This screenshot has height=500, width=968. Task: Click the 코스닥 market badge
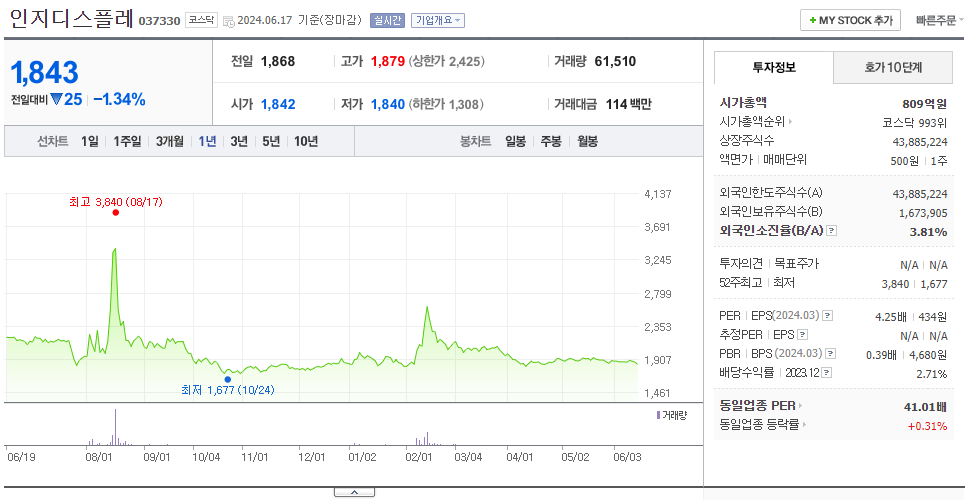201,20
